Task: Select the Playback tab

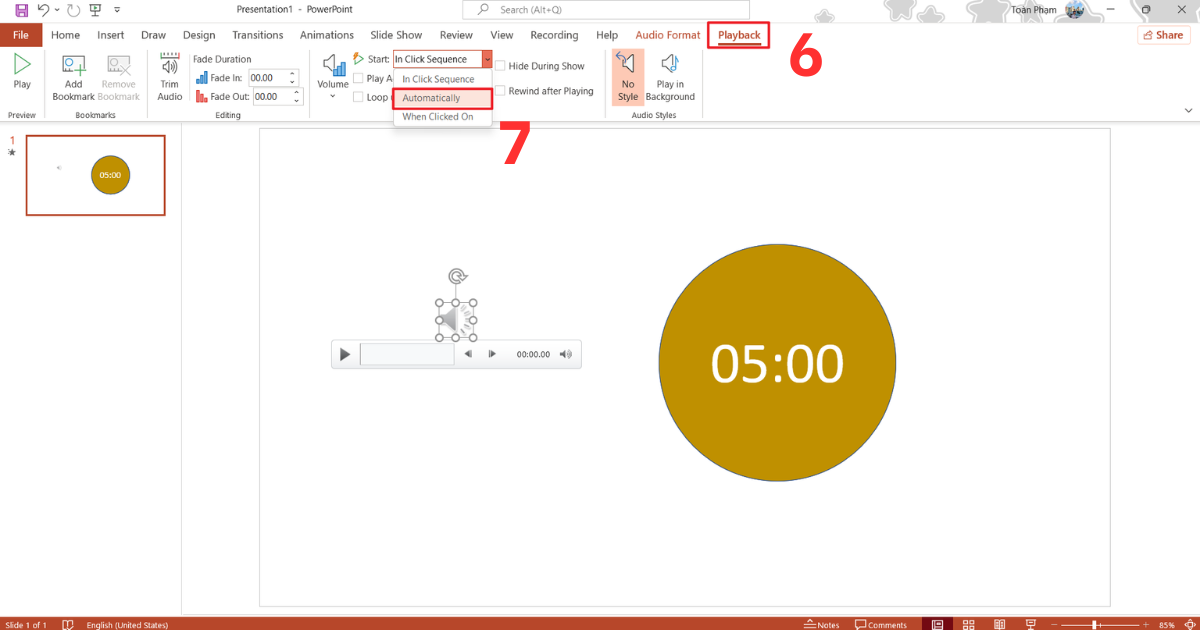Action: click(x=739, y=35)
